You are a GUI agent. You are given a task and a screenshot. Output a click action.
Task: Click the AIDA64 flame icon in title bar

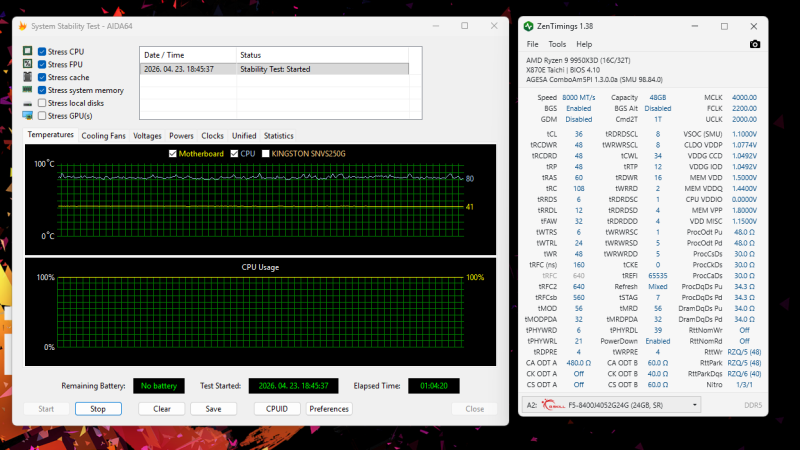tap(22, 26)
